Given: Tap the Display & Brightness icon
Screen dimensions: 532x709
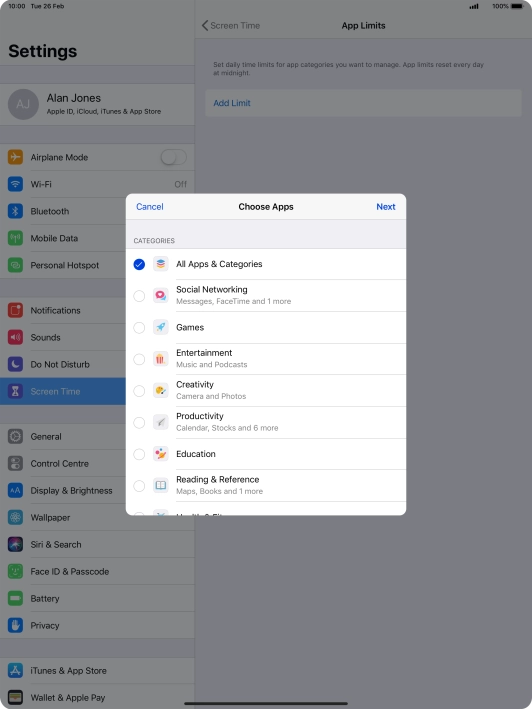Looking at the screenshot, I should point(15,490).
